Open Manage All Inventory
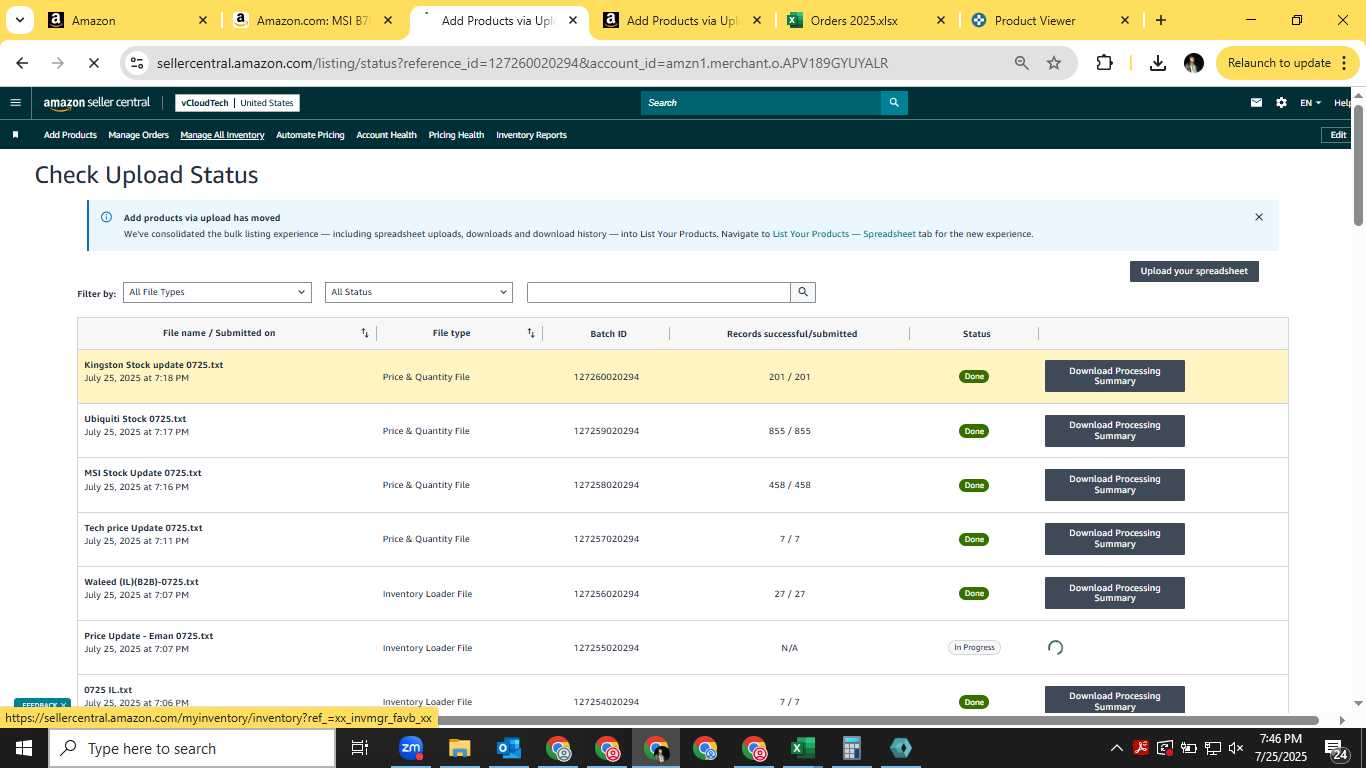The height and width of the screenshot is (768, 1366). [222, 135]
